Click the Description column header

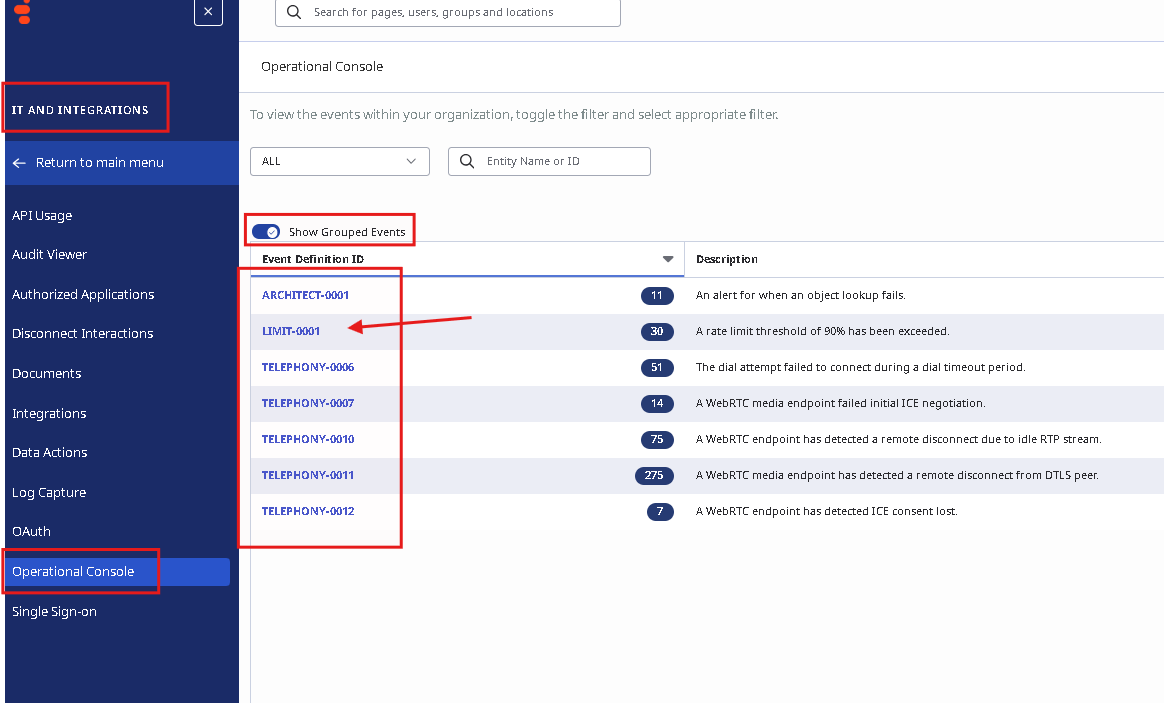(727, 259)
